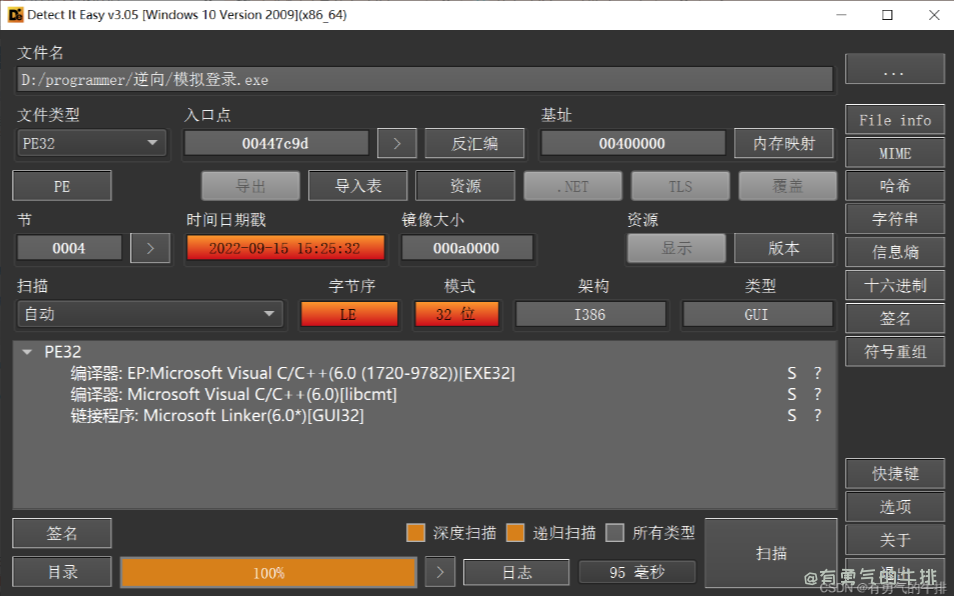Screen dimensions: 954x596
Task: Click the entry point field 00447c9d
Action: (x=276, y=144)
